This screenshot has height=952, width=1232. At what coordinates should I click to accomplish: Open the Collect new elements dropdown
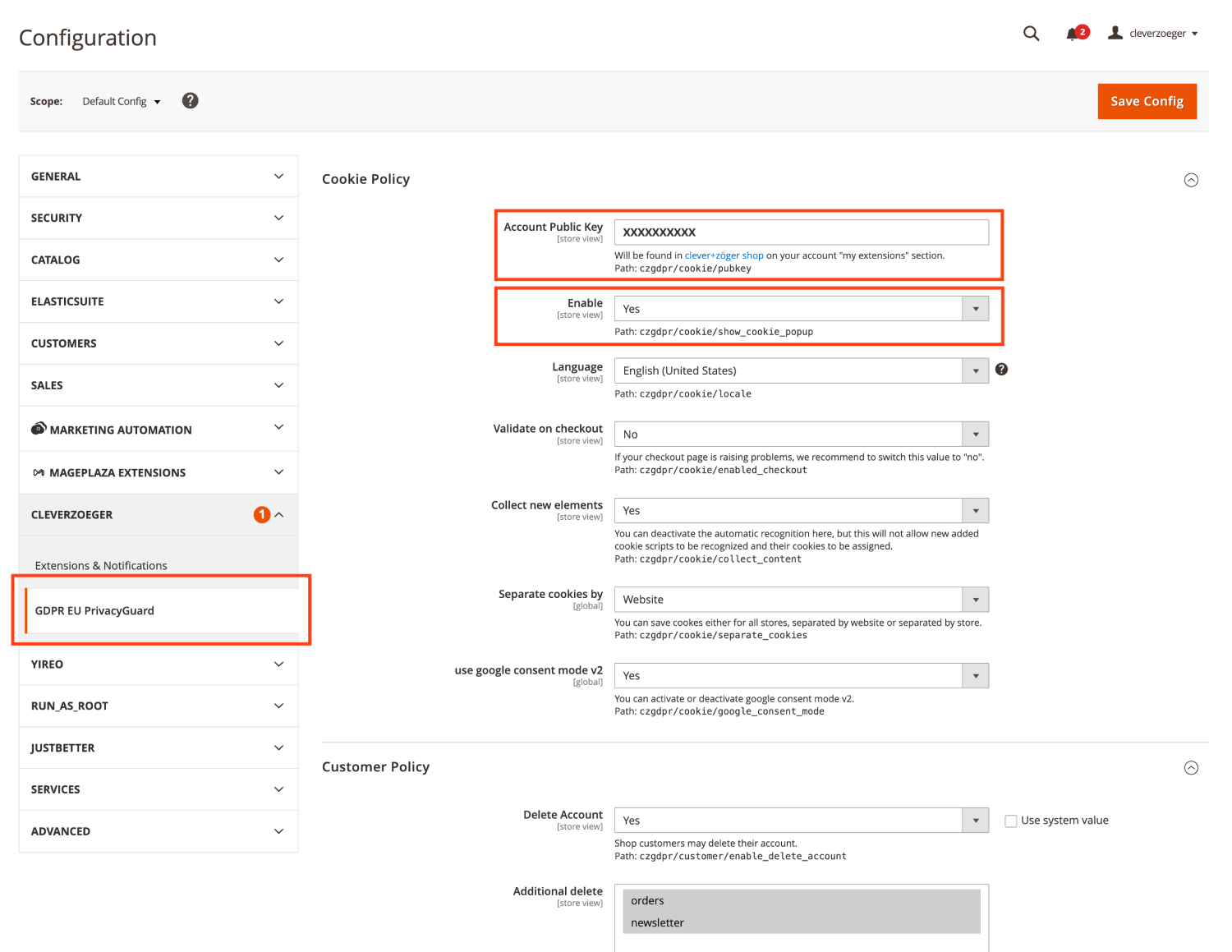coord(801,511)
